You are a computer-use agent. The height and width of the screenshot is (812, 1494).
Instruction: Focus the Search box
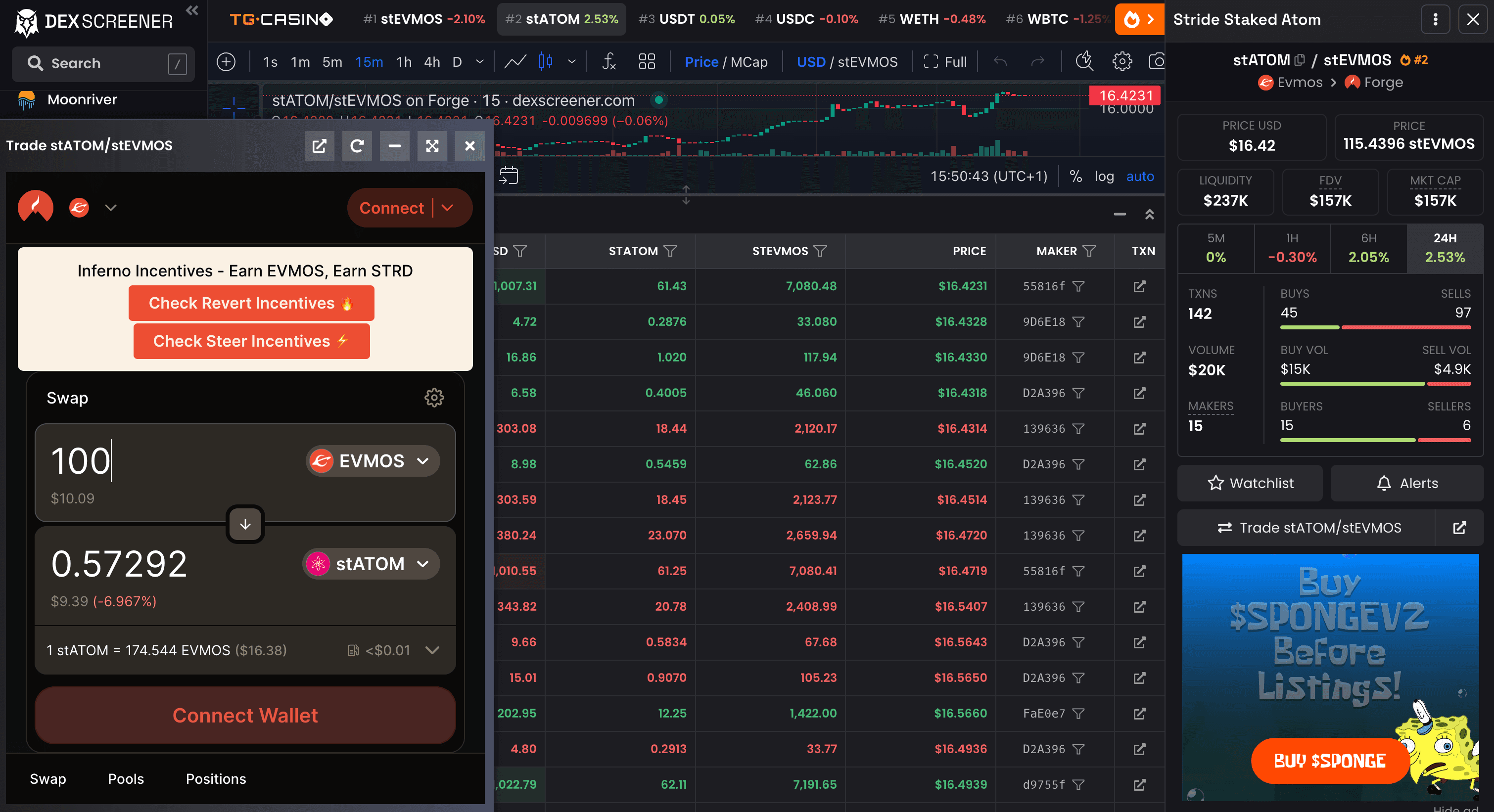pos(103,63)
